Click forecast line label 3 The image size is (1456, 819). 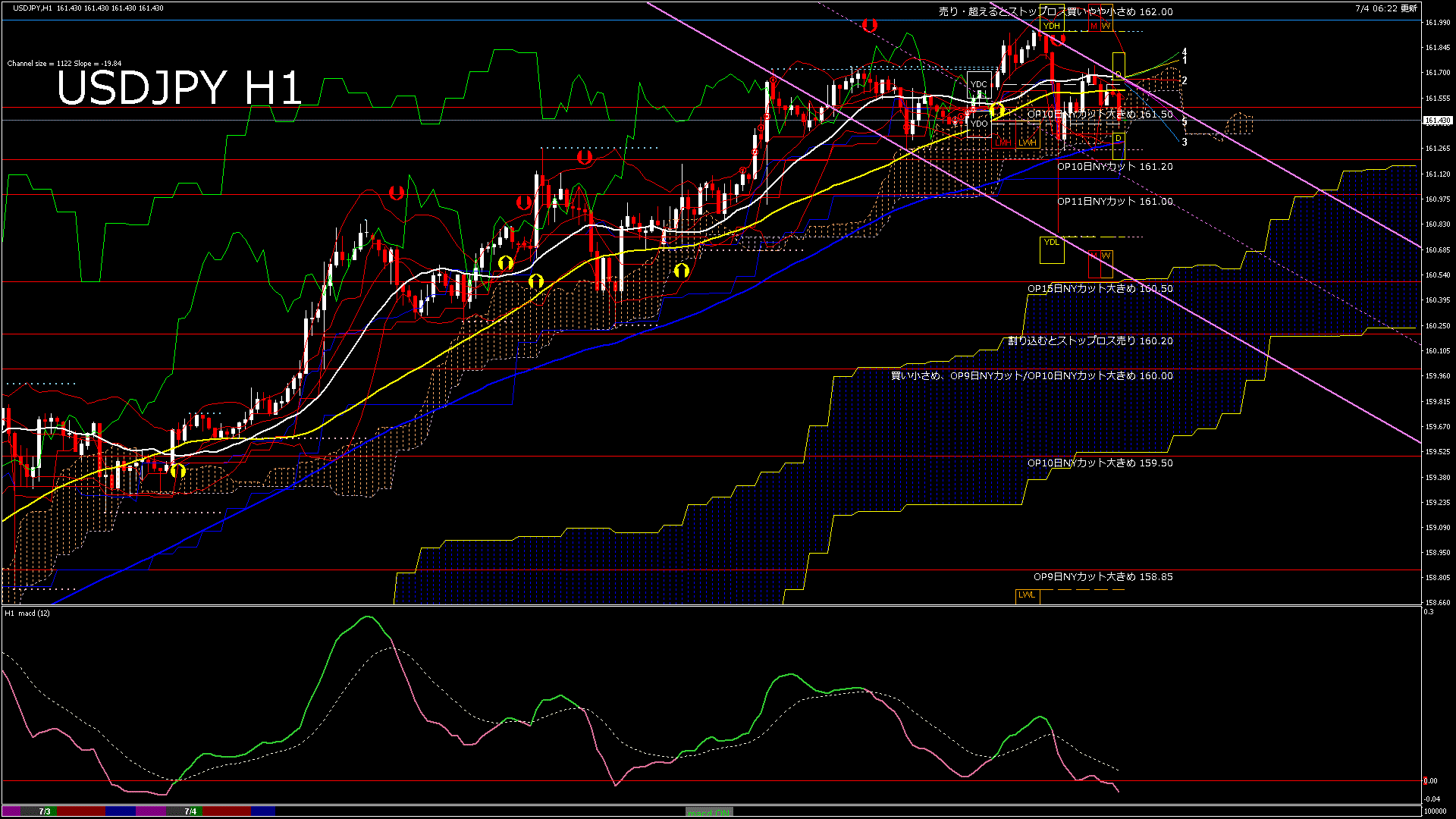point(1185,142)
